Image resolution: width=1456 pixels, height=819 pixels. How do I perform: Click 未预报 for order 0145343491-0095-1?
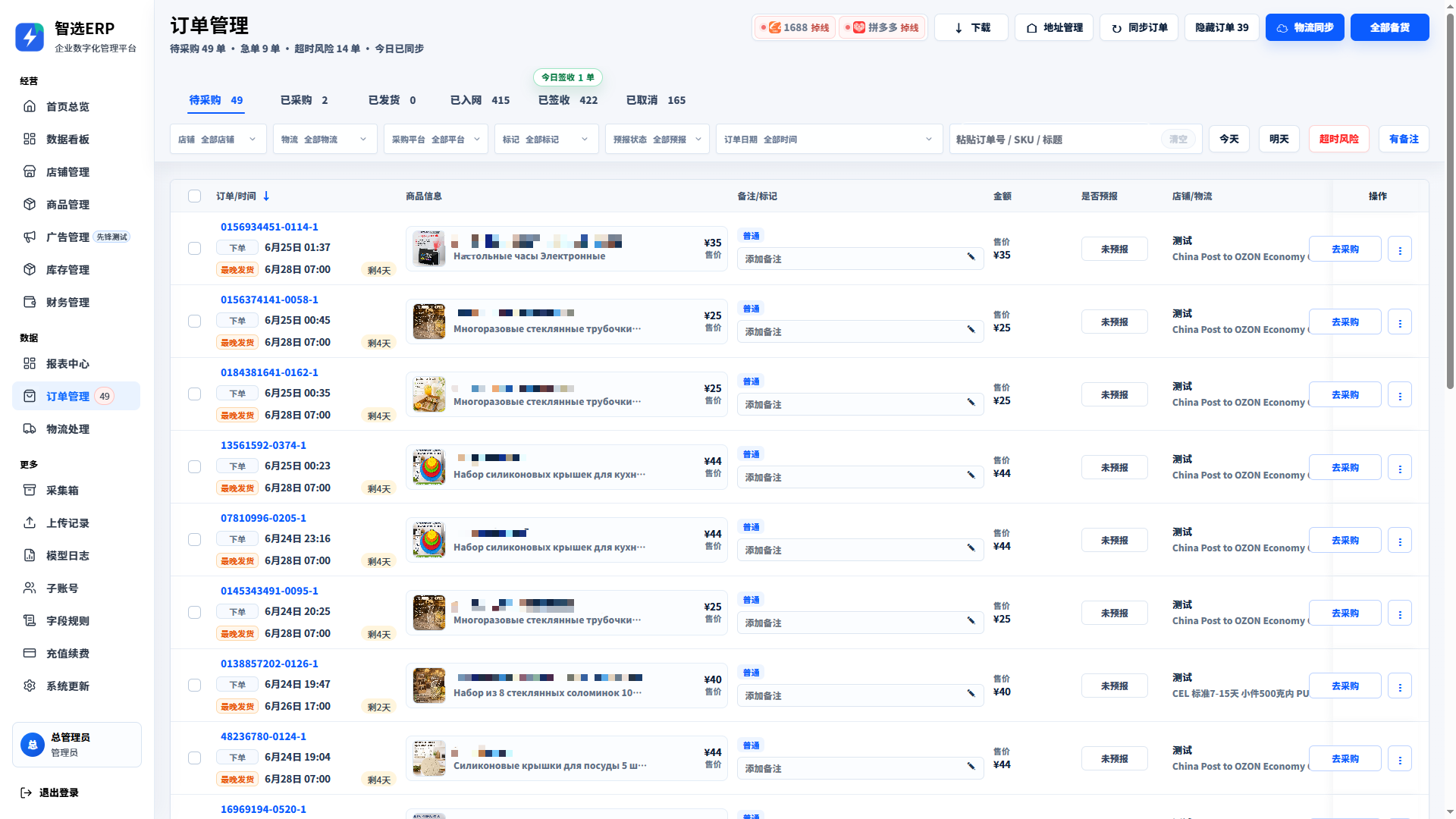[1115, 613]
